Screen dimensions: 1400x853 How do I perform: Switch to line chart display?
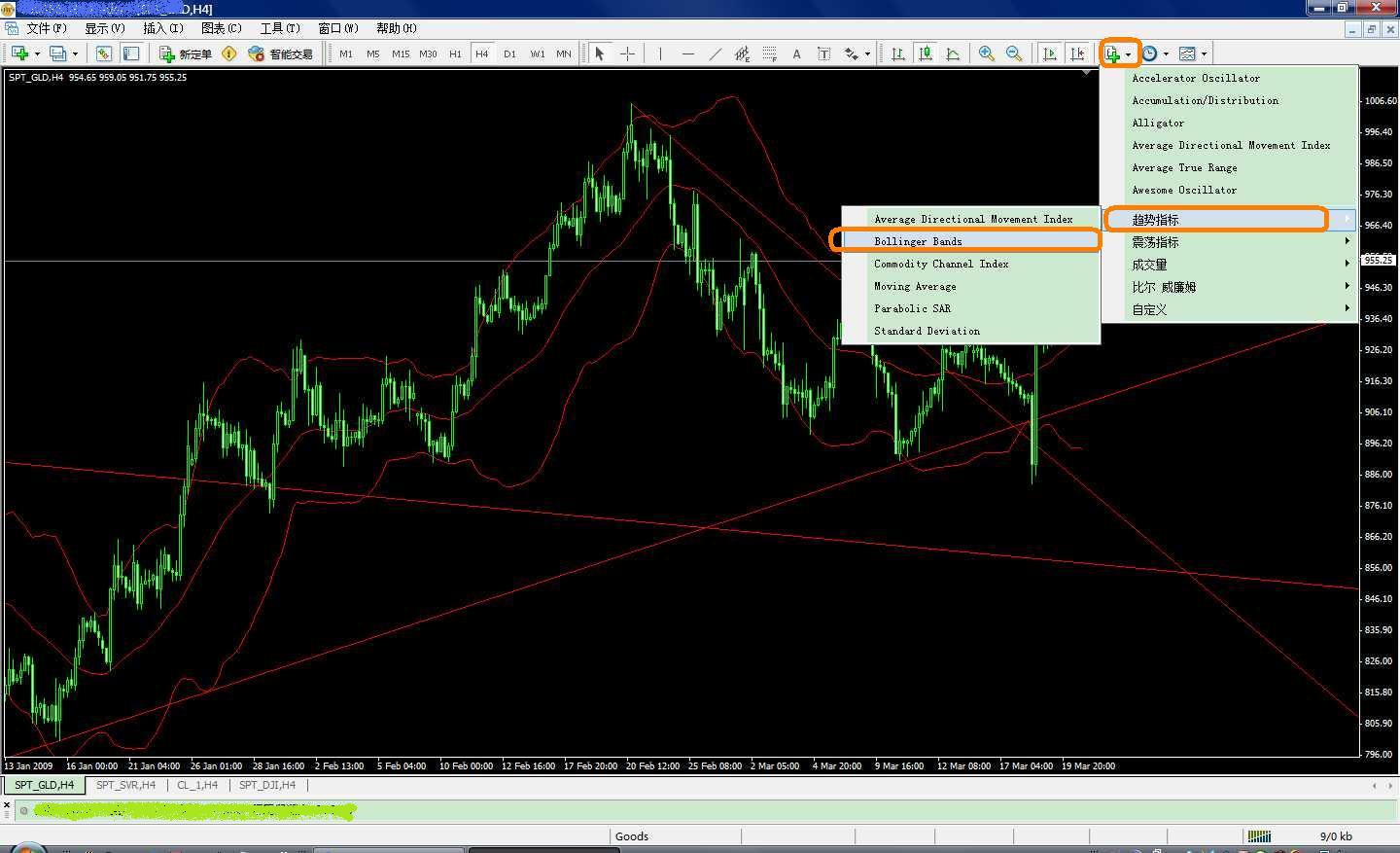[x=953, y=53]
